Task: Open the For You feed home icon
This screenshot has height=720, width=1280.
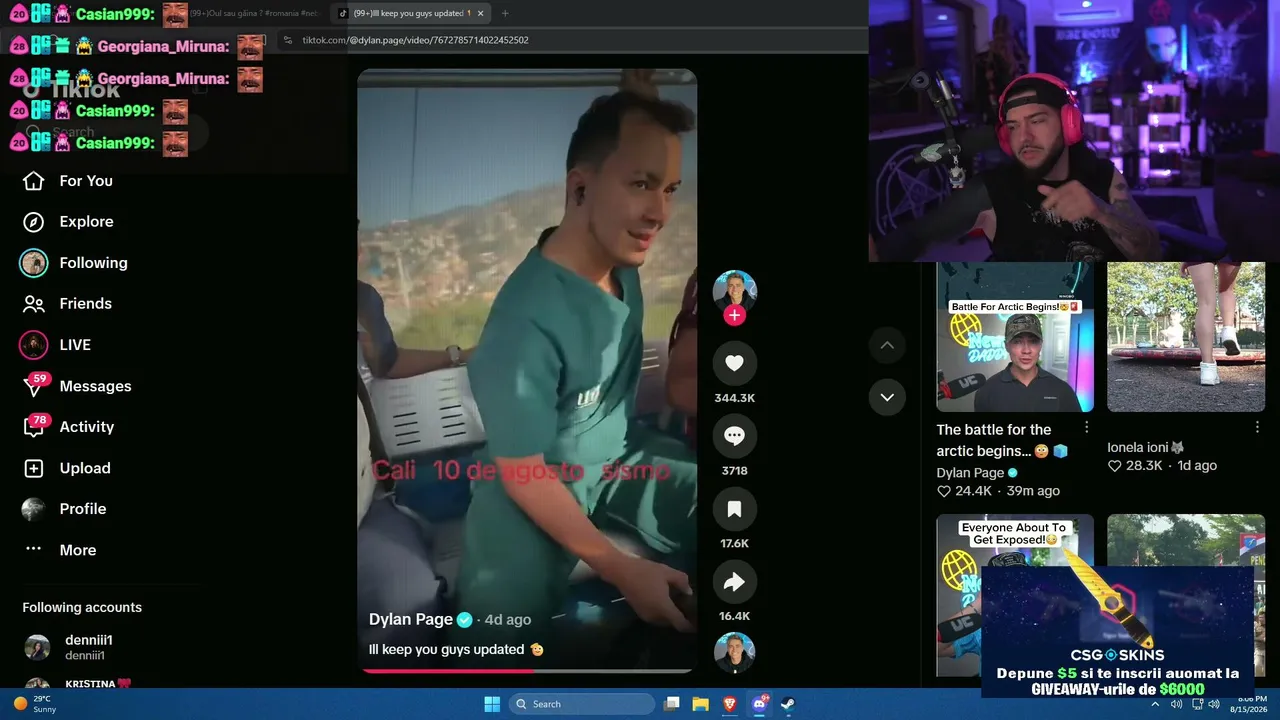Action: [x=34, y=181]
